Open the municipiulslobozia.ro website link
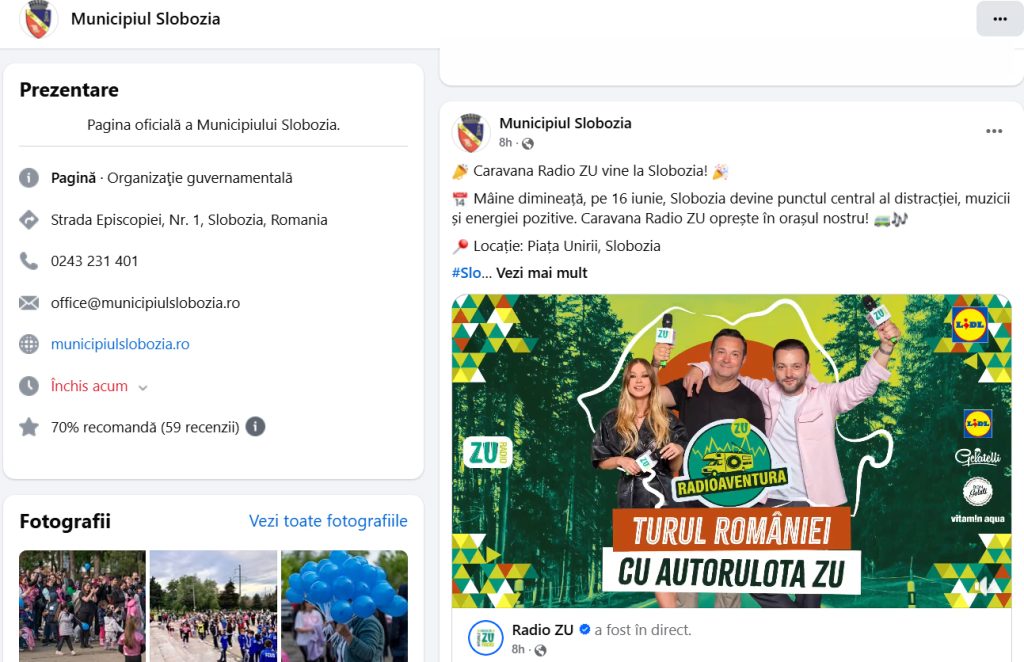The height and width of the screenshot is (662, 1024). 120,344
